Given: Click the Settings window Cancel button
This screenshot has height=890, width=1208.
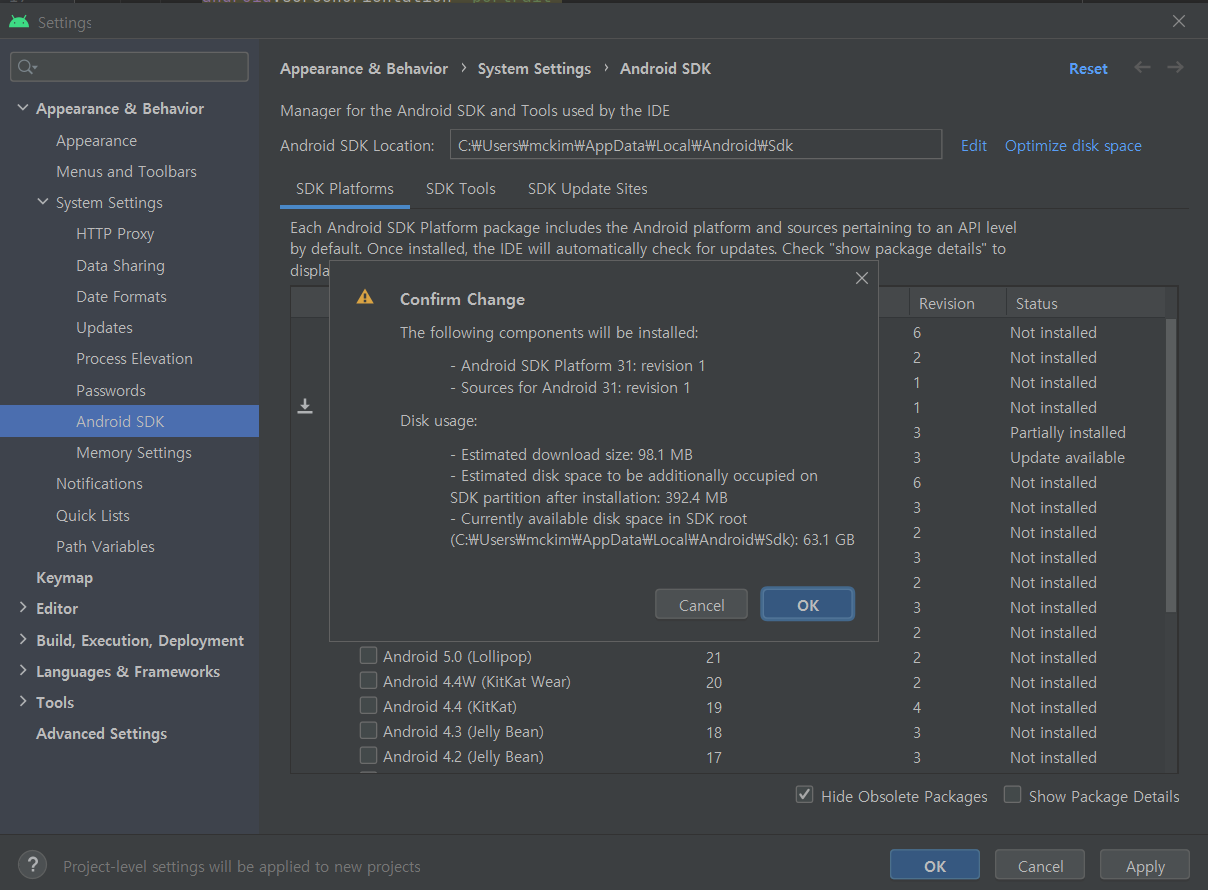Looking at the screenshot, I should [x=1041, y=866].
